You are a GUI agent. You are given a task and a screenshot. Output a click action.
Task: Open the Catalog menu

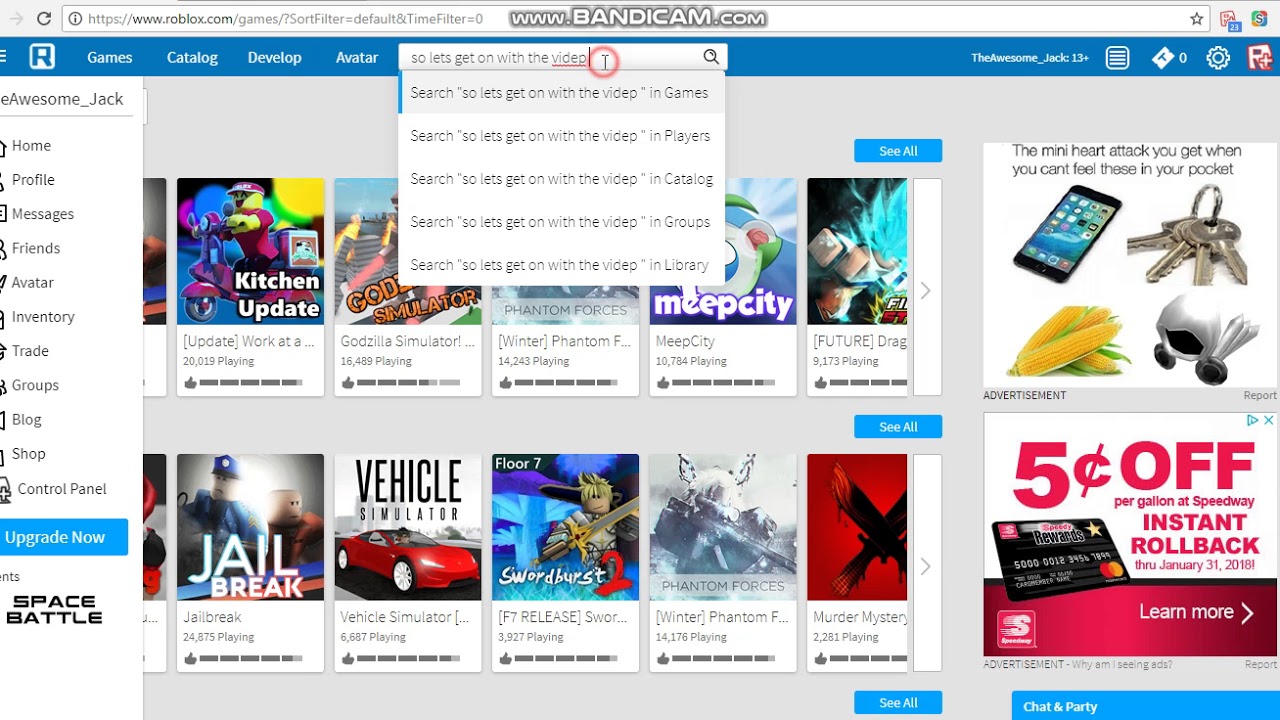(x=192, y=58)
